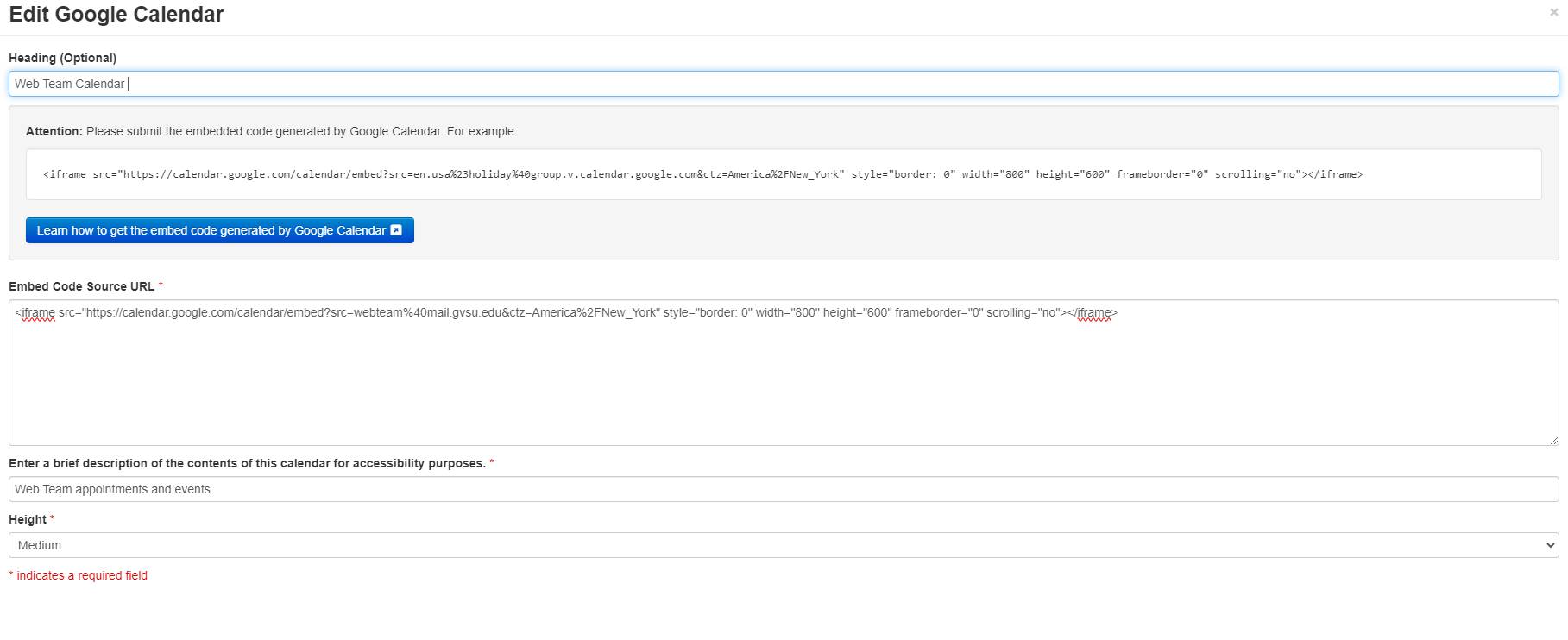Click the bold Attention notice text
Screen dimensions: 1568x640
[x=54, y=131]
